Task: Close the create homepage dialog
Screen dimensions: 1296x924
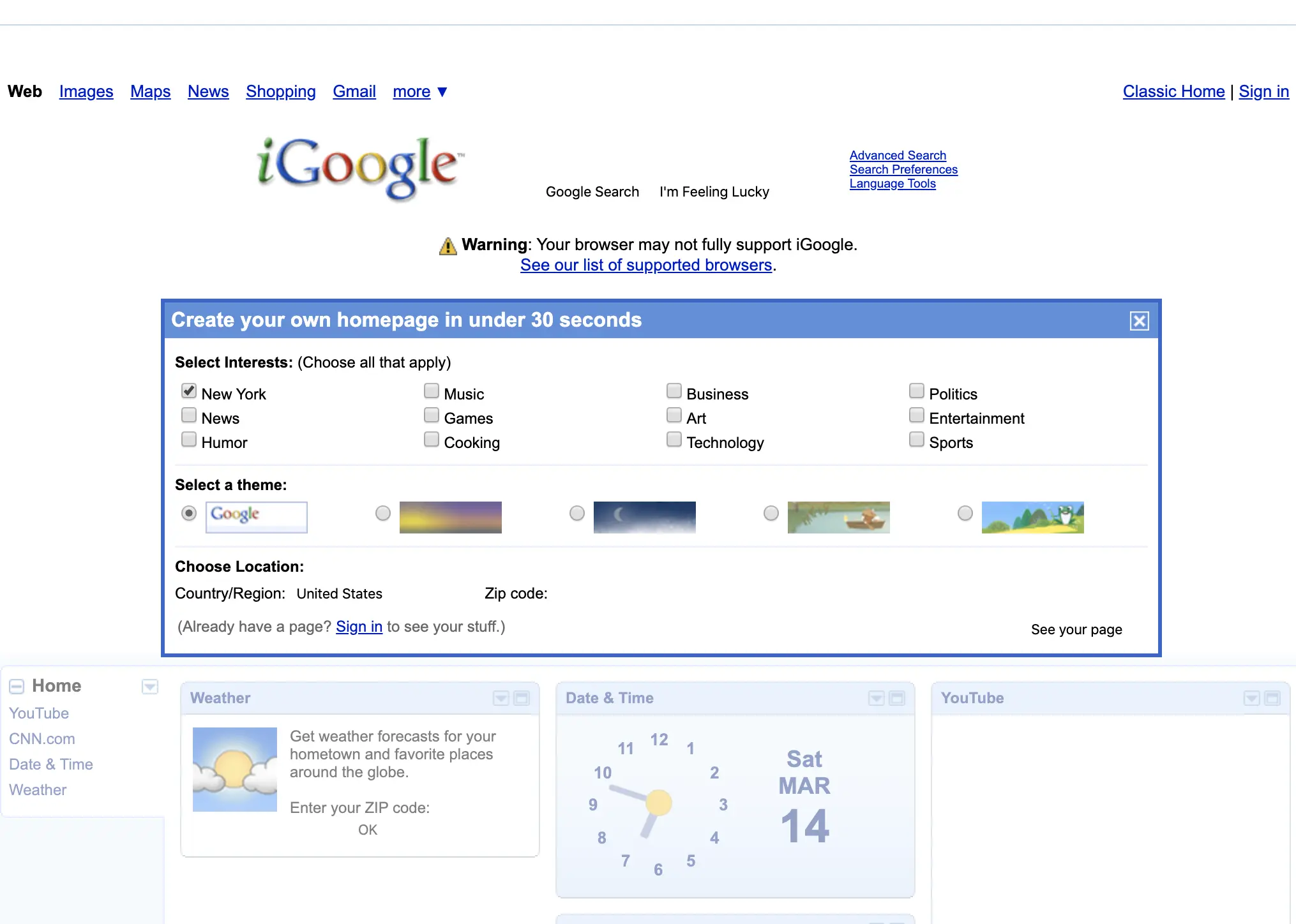Action: (1139, 320)
